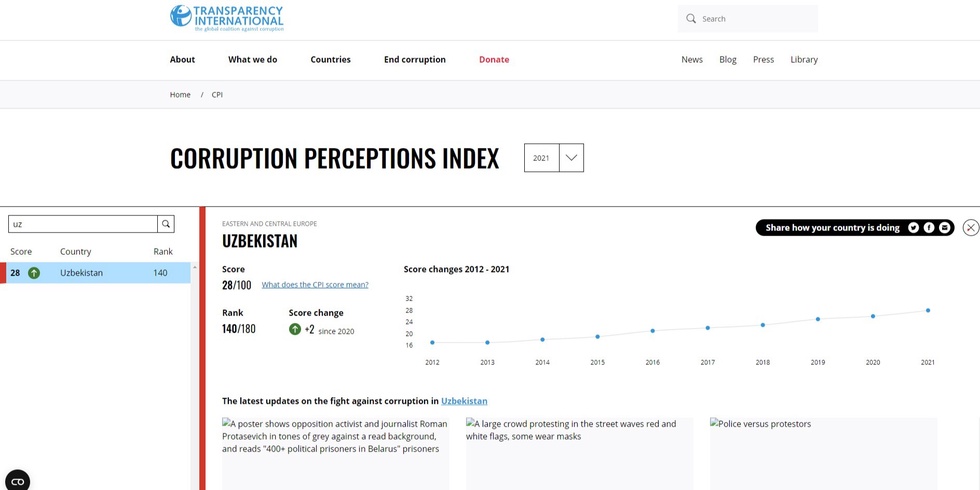Select the 2021 data point on the chart

(928, 310)
